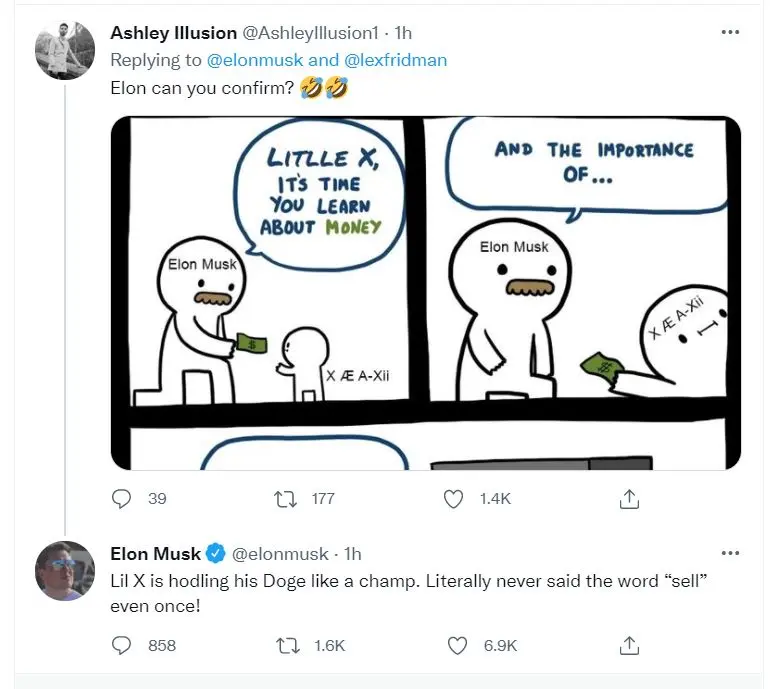Open the comic image attachment
The width and height of the screenshot is (774, 689).
coord(425,292)
